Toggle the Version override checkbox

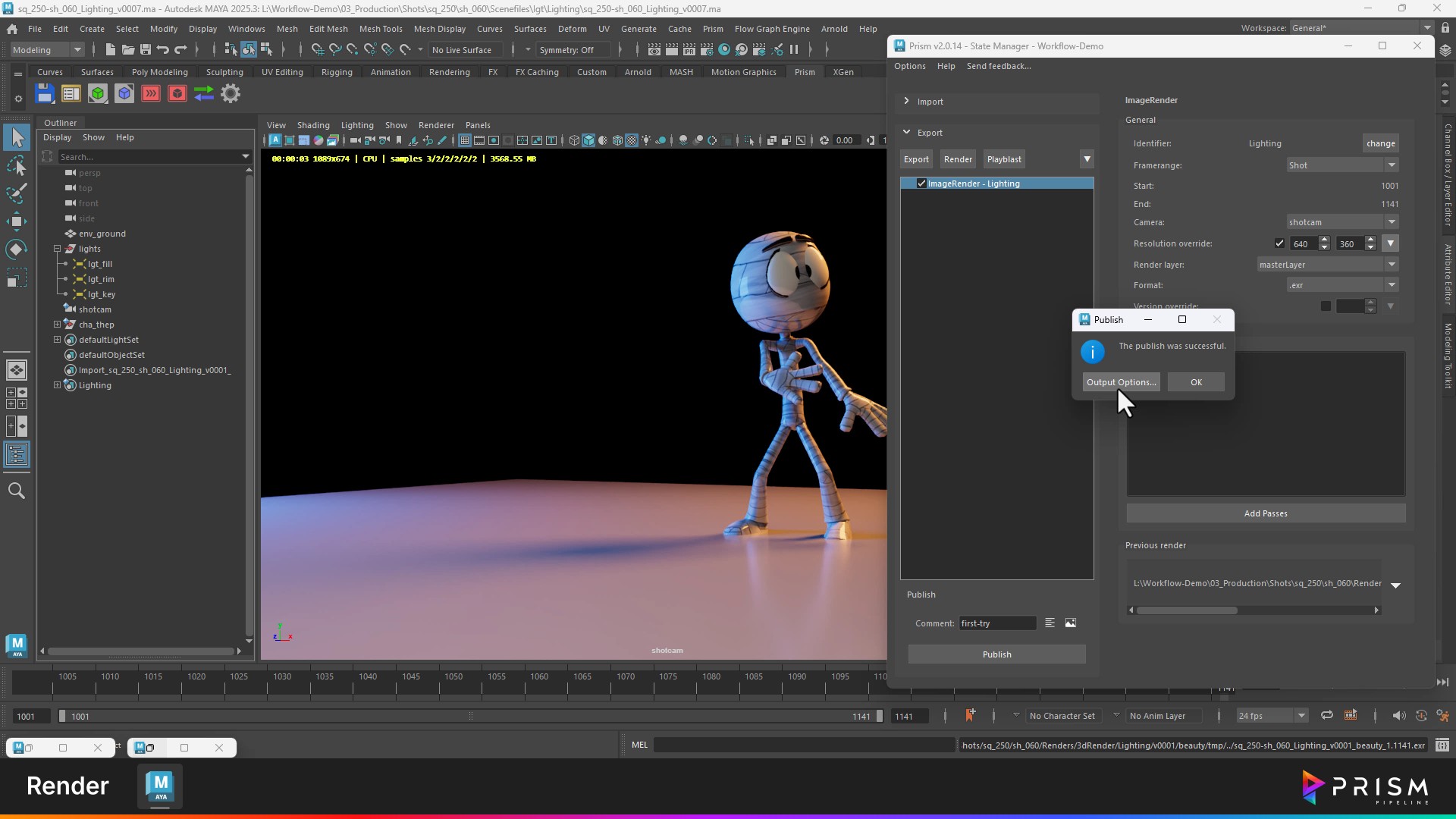pos(1326,306)
